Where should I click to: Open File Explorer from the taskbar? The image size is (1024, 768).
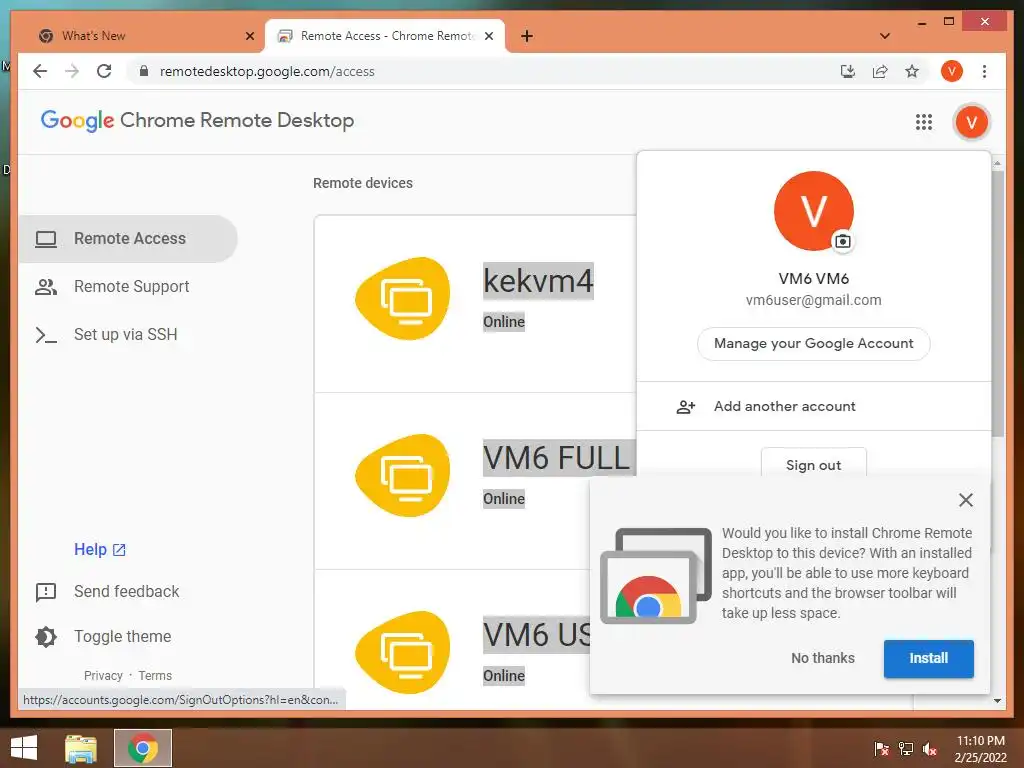(x=81, y=748)
